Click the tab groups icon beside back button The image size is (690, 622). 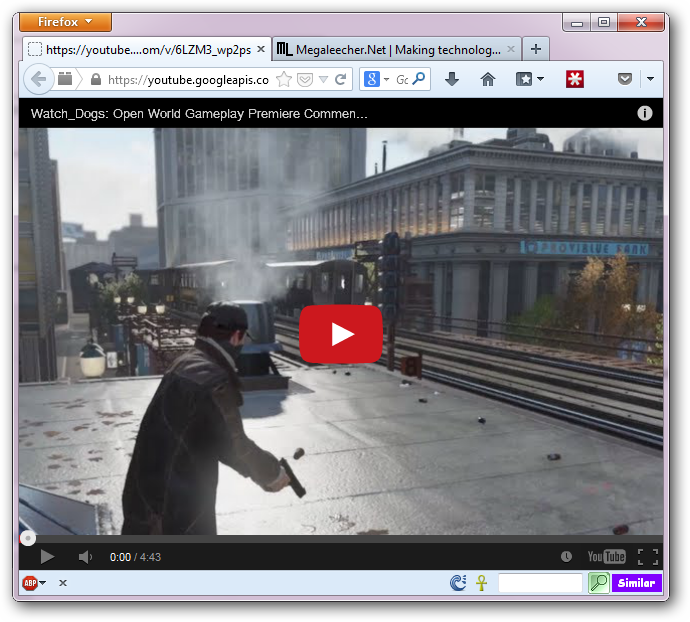click(x=65, y=79)
